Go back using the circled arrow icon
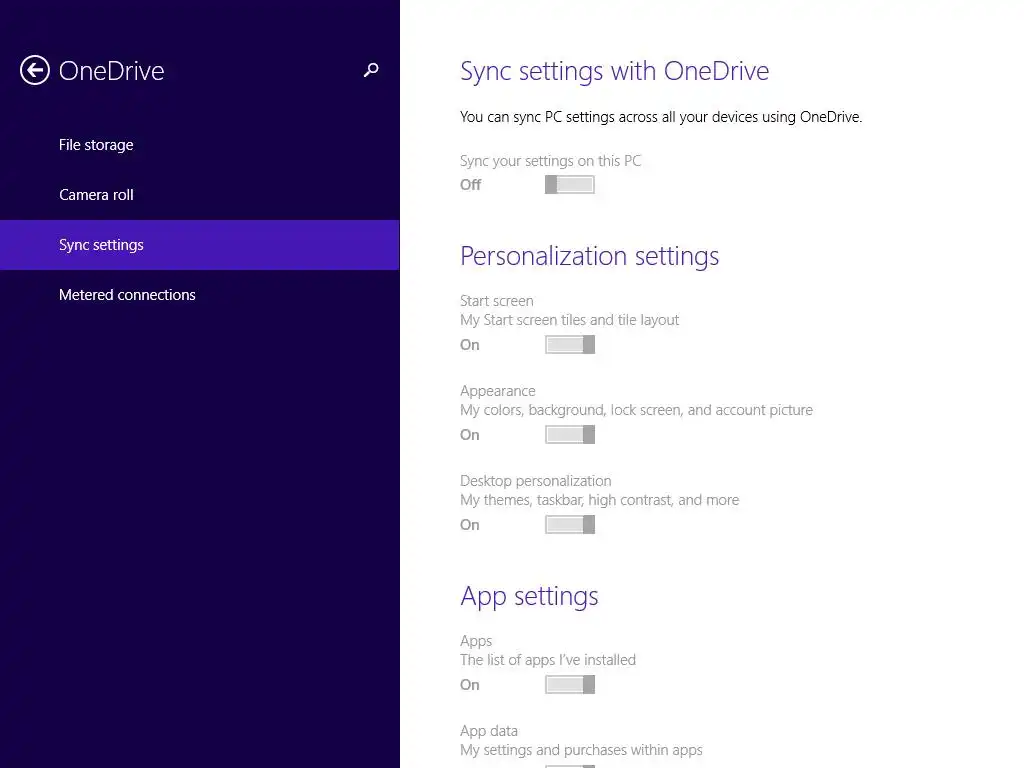The width and height of the screenshot is (1024, 768). tap(35, 71)
